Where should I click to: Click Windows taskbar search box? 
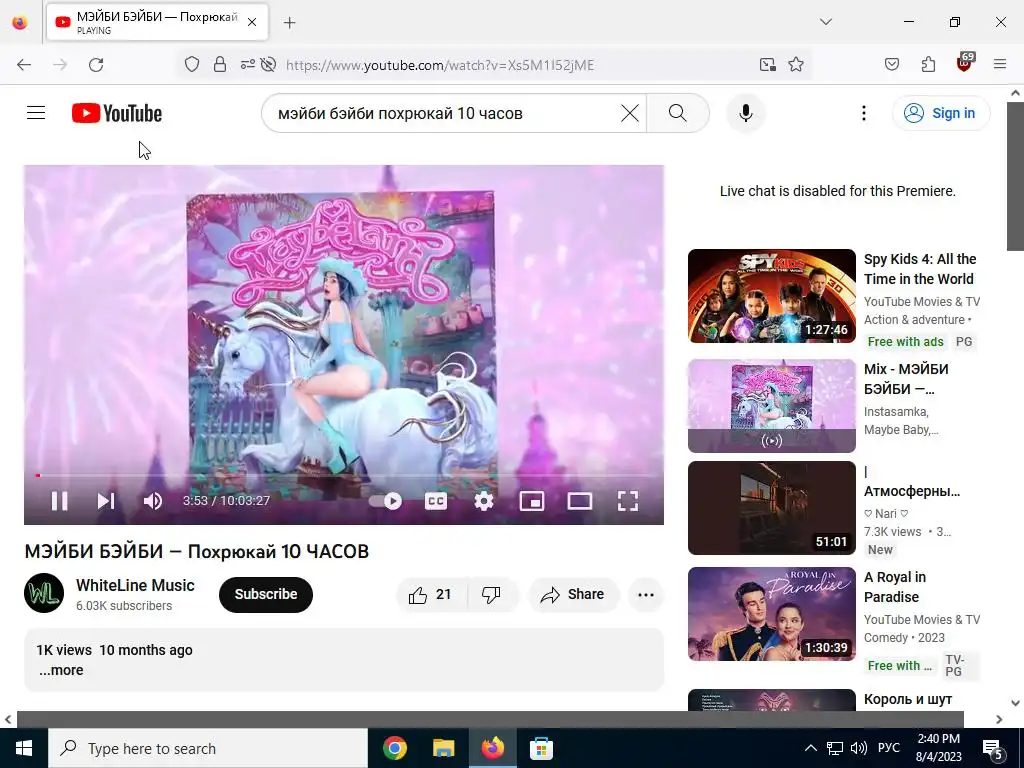[208, 748]
